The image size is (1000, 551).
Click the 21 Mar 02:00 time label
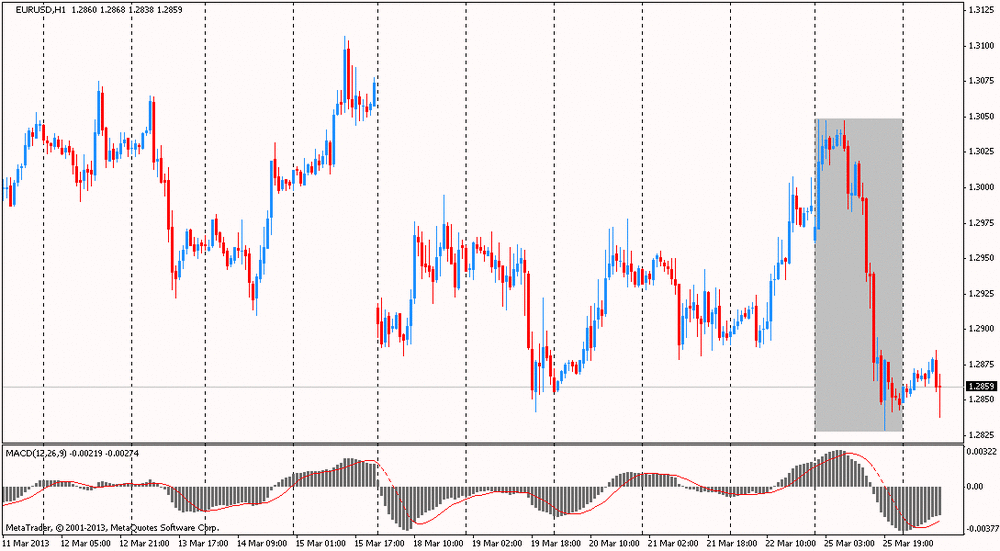point(674,544)
